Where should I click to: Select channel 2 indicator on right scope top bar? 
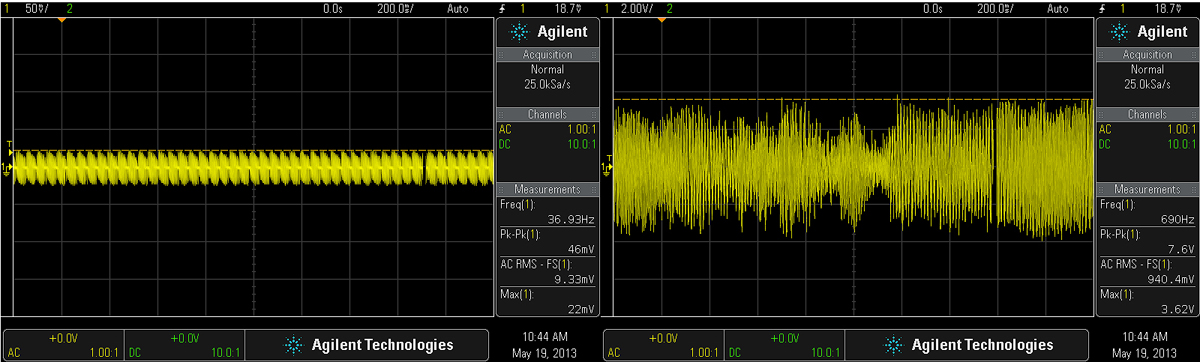click(669, 8)
